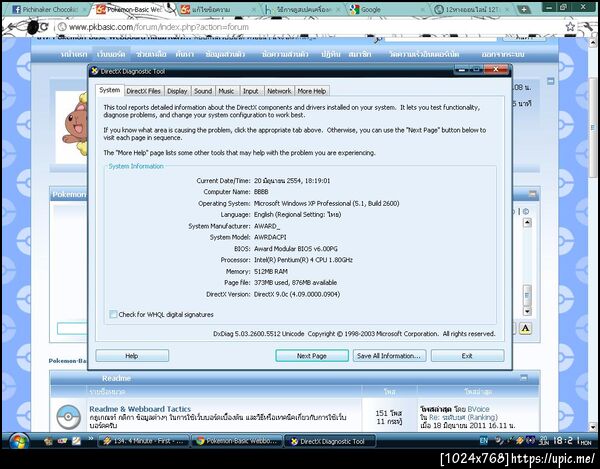Image resolution: width=600 pixels, height=469 pixels.
Task: Collapse the Readme forum category section
Action: click(524, 378)
